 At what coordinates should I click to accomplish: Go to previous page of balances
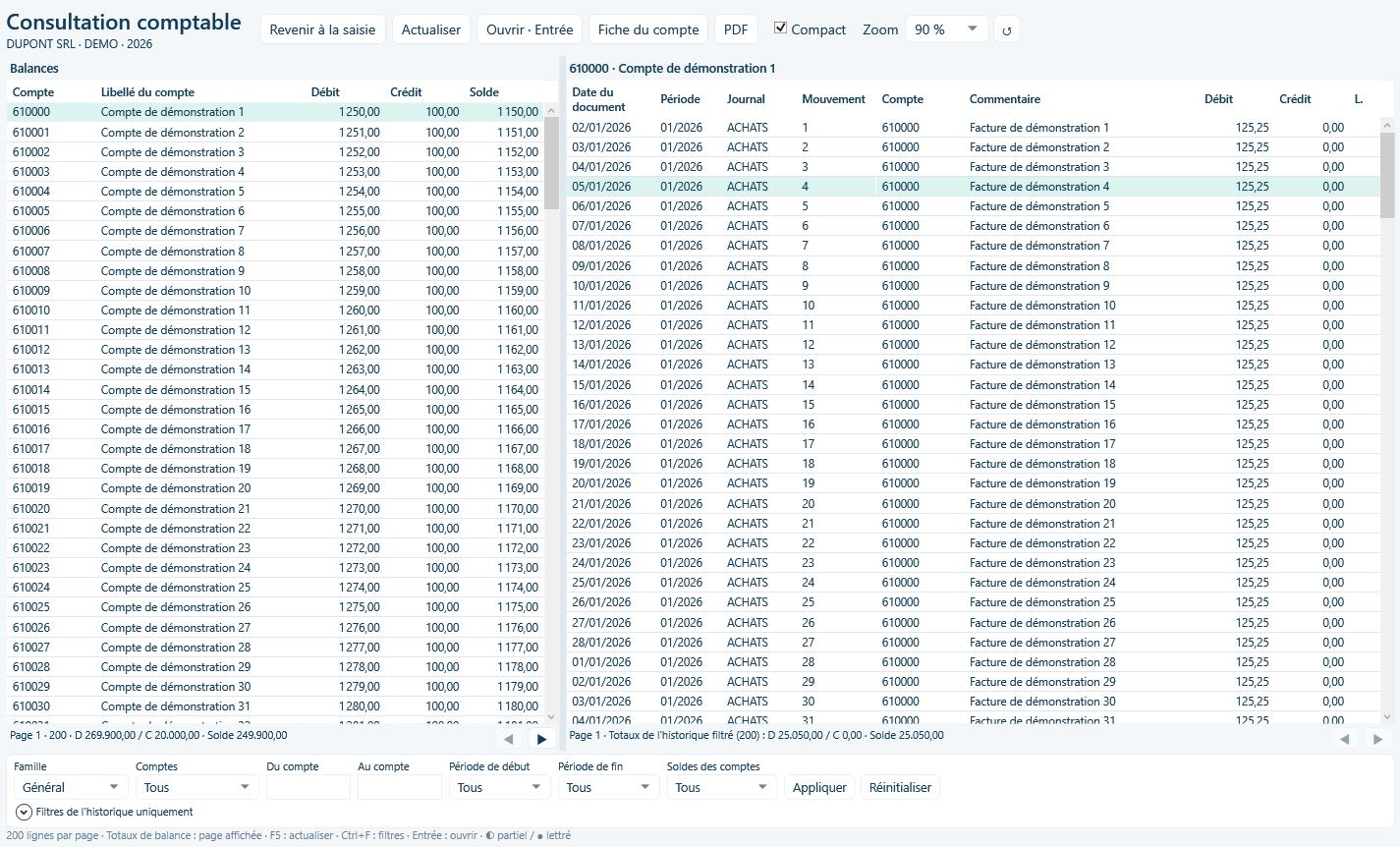(508, 739)
